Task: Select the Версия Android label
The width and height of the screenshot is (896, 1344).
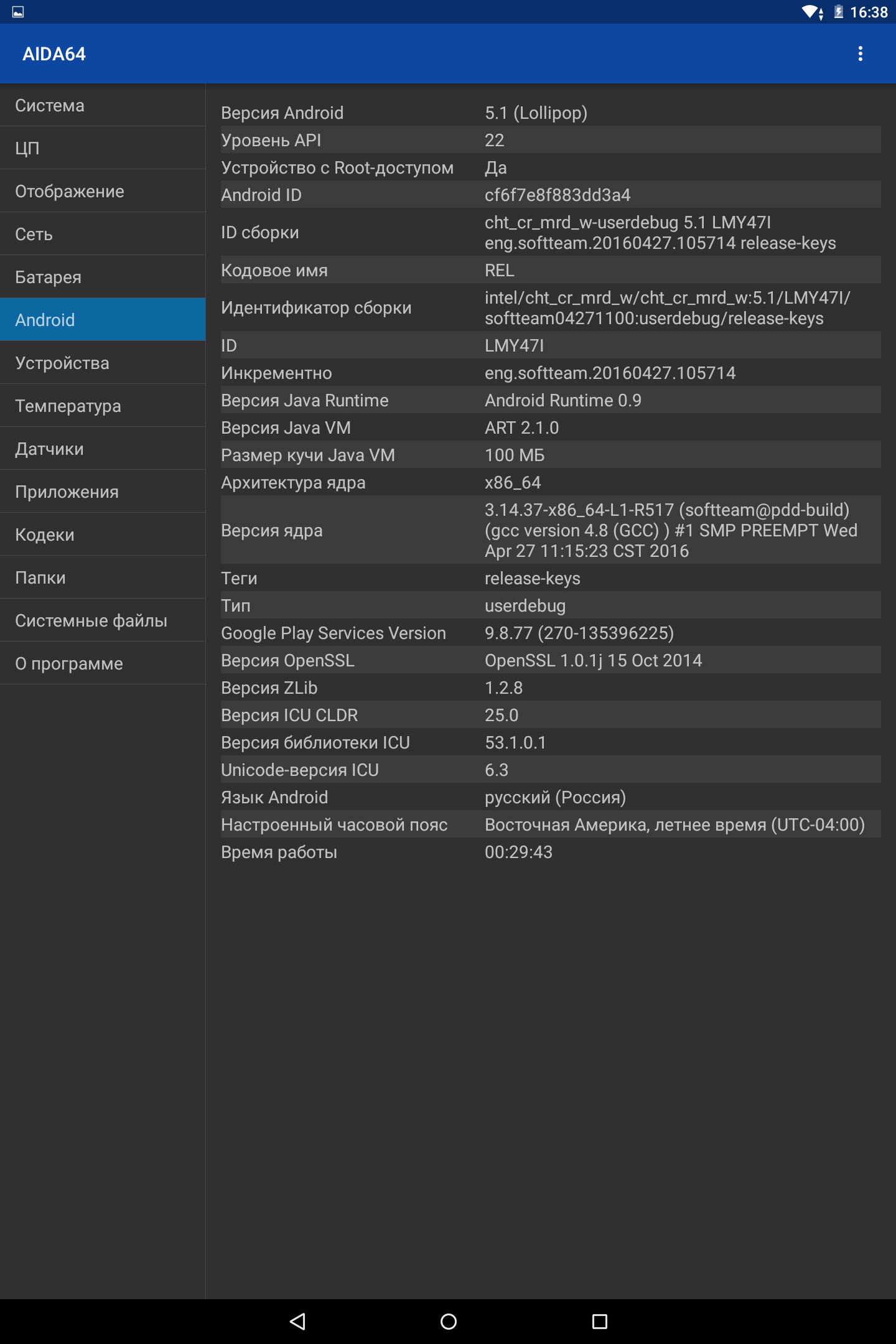Action: (282, 113)
